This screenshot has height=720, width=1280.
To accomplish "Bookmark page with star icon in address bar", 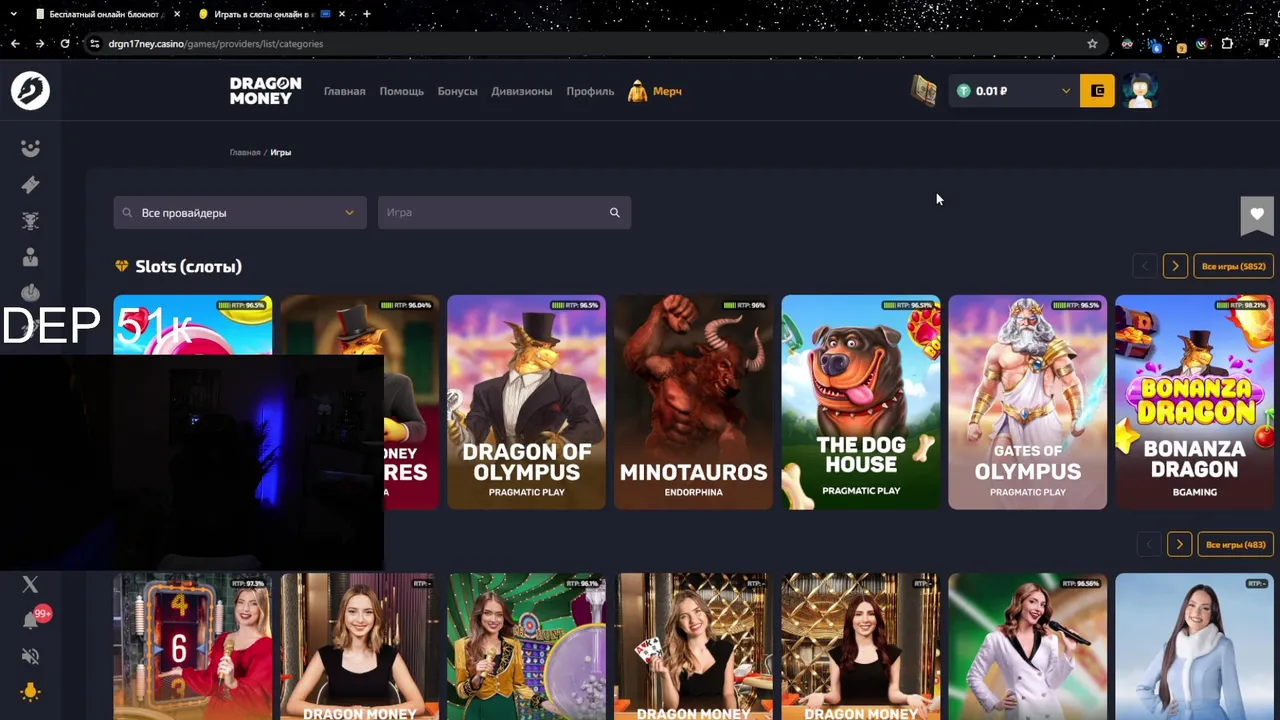I will (1092, 43).
